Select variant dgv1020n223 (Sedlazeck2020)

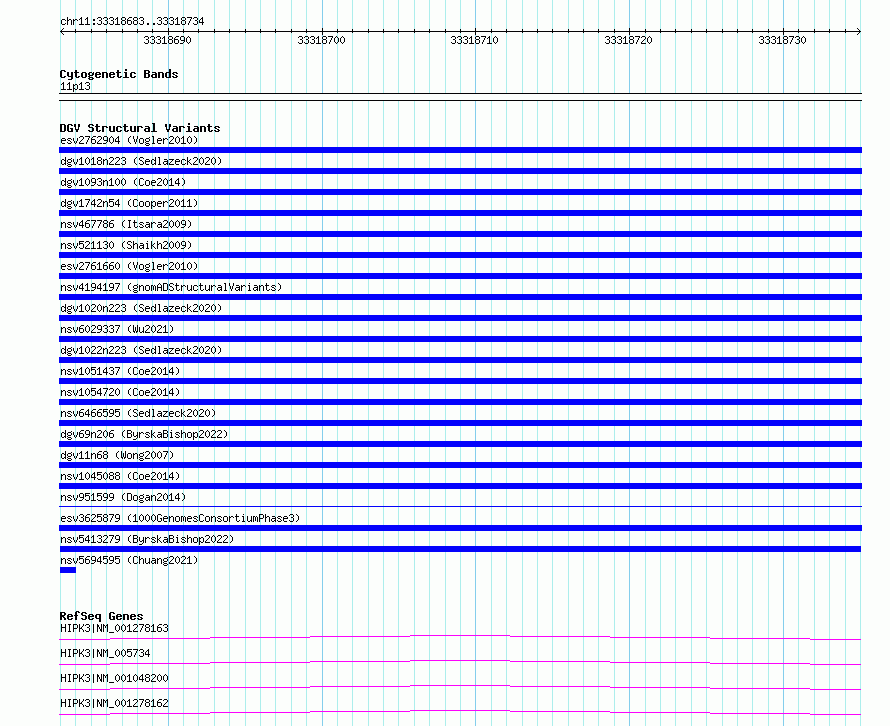click(x=141, y=308)
